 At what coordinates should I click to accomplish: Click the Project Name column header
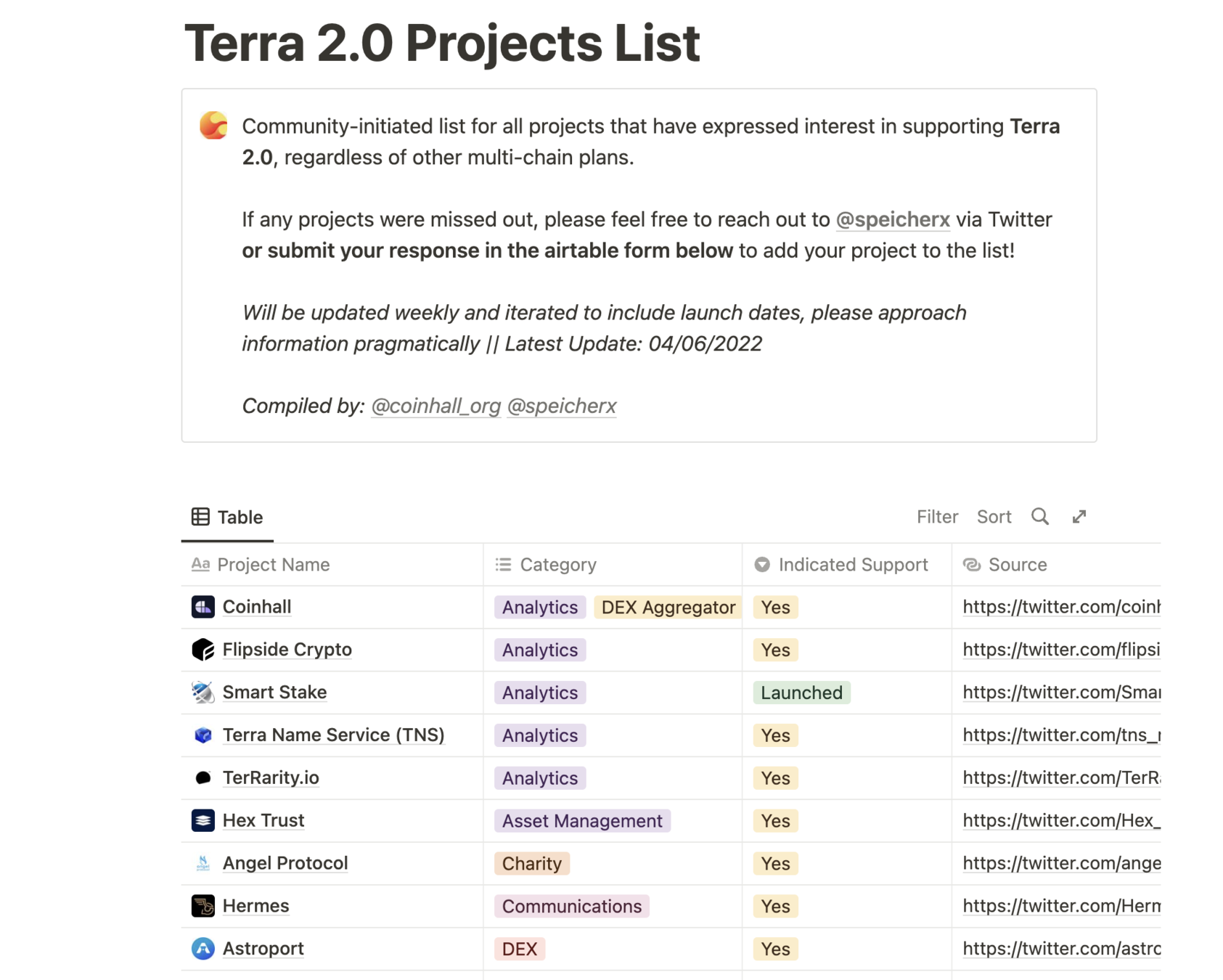(332, 565)
